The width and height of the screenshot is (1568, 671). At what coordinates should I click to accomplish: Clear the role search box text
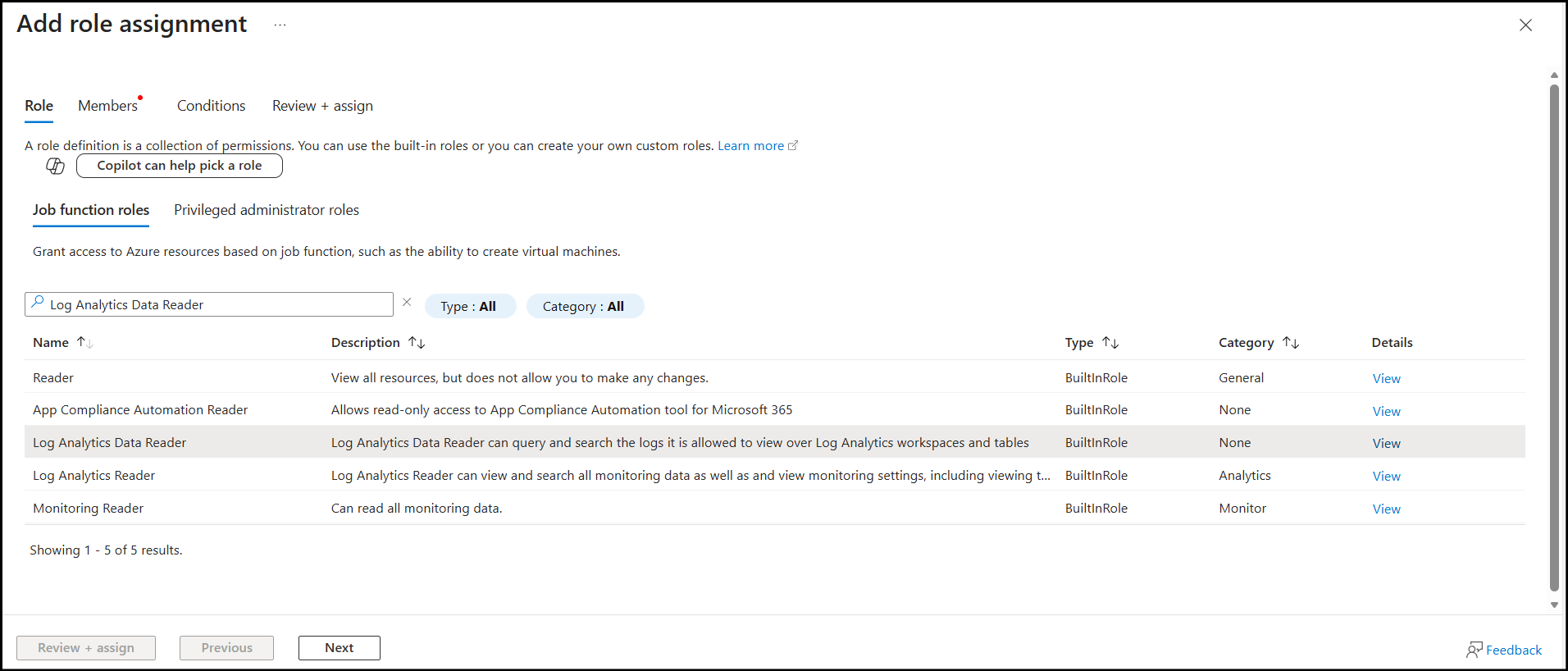(407, 303)
